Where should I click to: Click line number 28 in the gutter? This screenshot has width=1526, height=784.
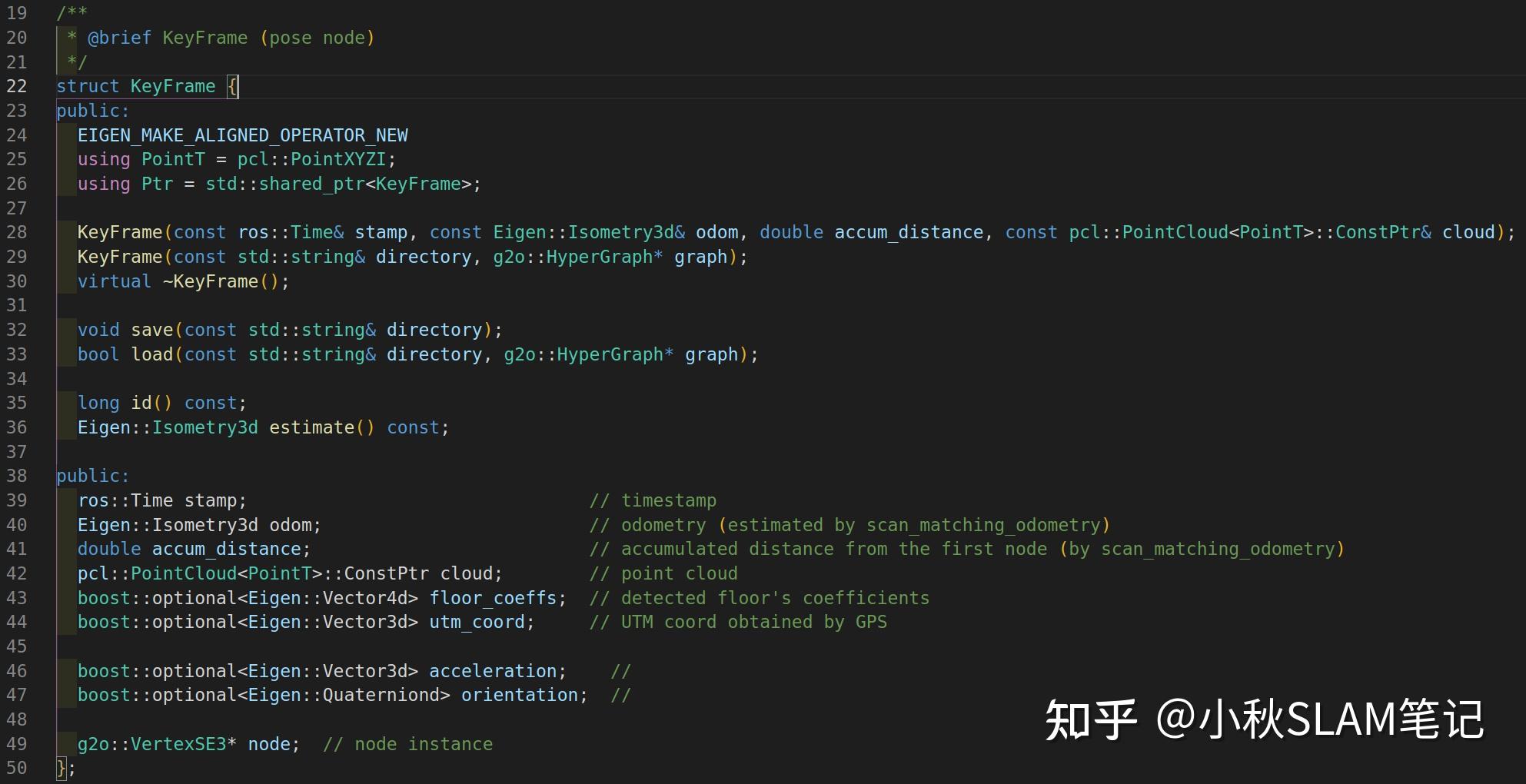[x=16, y=231]
